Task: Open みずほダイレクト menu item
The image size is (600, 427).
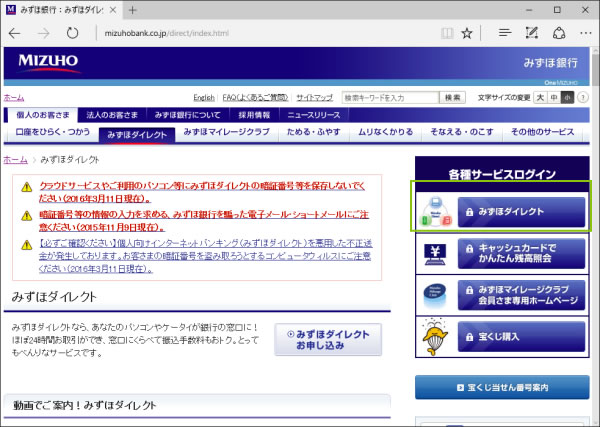Action: tap(137, 134)
